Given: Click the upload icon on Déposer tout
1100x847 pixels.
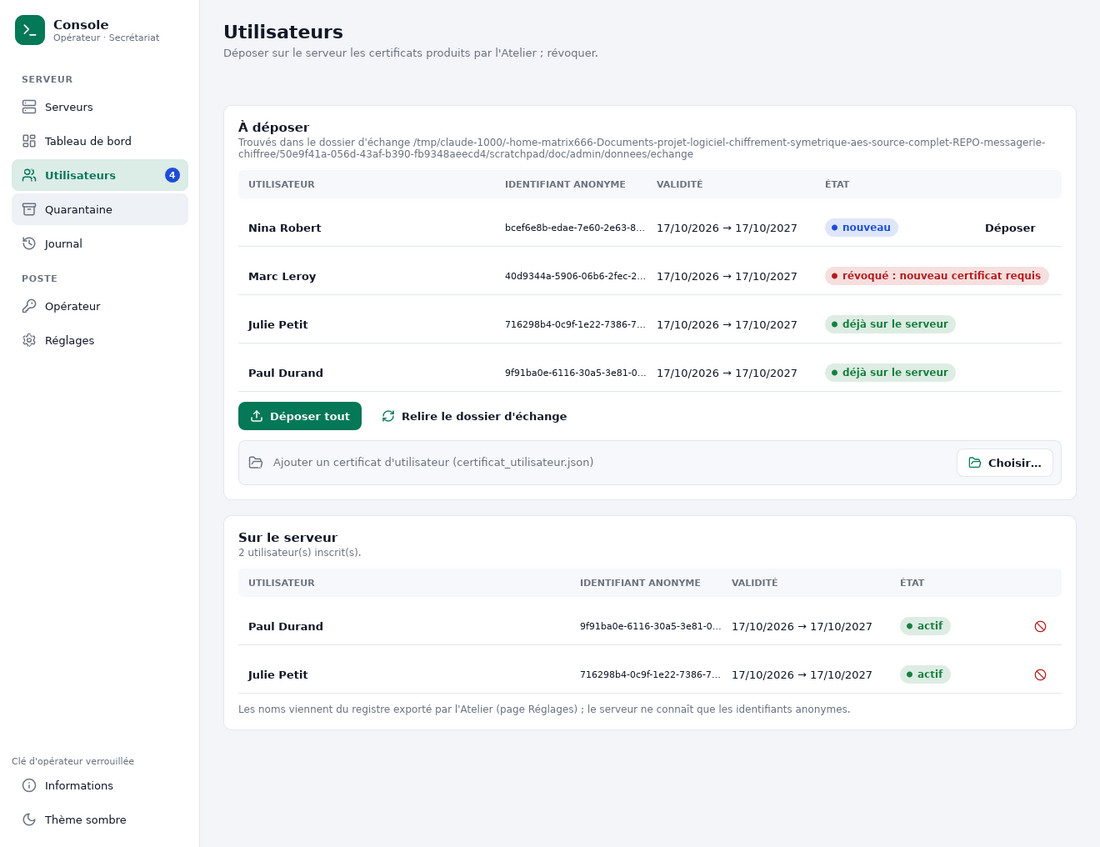Looking at the screenshot, I should 257,416.
